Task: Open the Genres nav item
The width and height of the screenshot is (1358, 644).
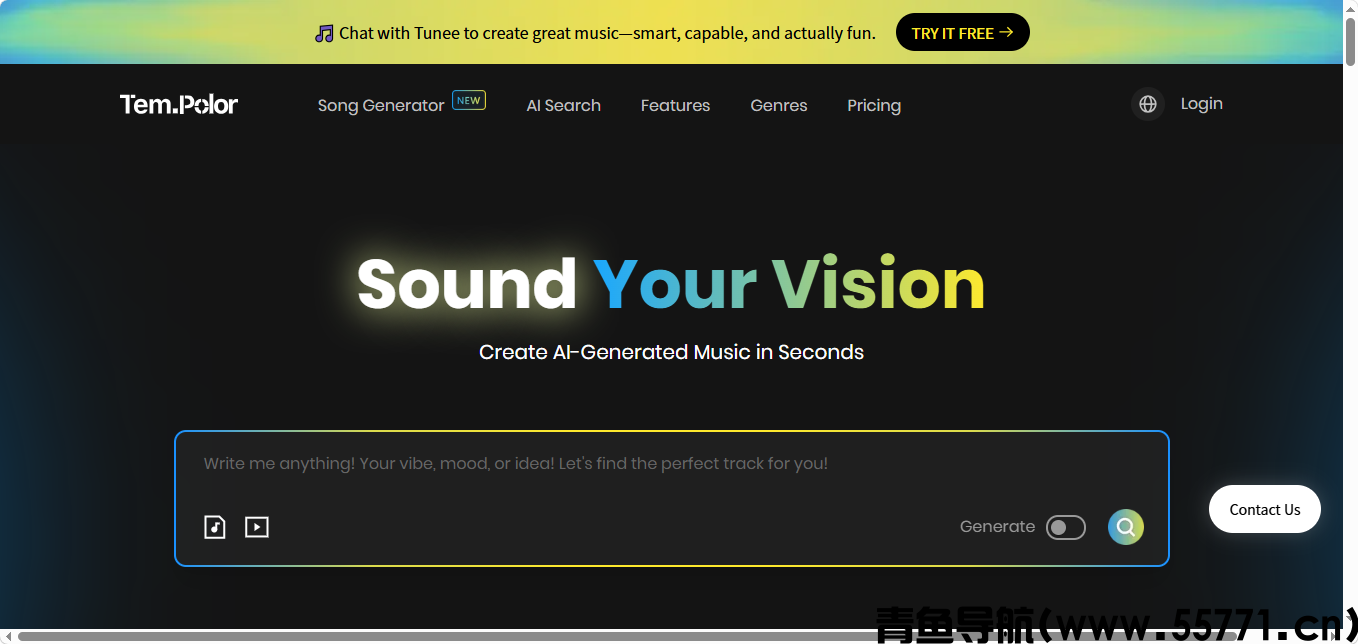Action: [779, 105]
